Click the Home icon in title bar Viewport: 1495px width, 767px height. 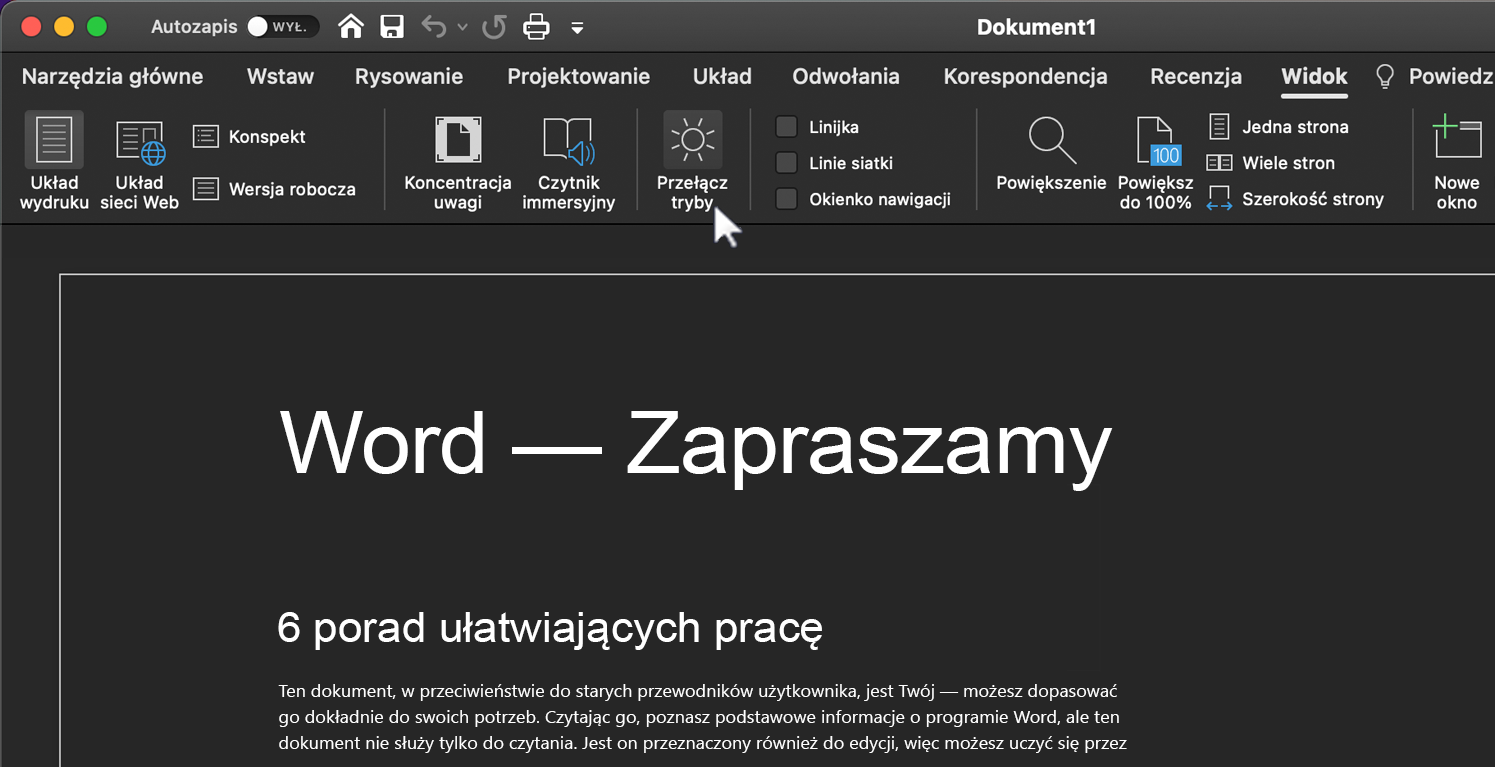(x=351, y=27)
